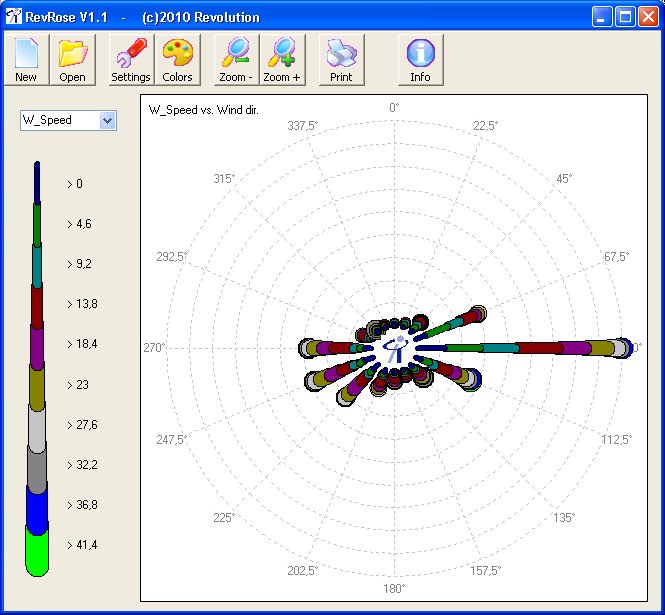Expand the W_Speed dropdown arrow
The width and height of the screenshot is (665, 615).
pos(108,120)
